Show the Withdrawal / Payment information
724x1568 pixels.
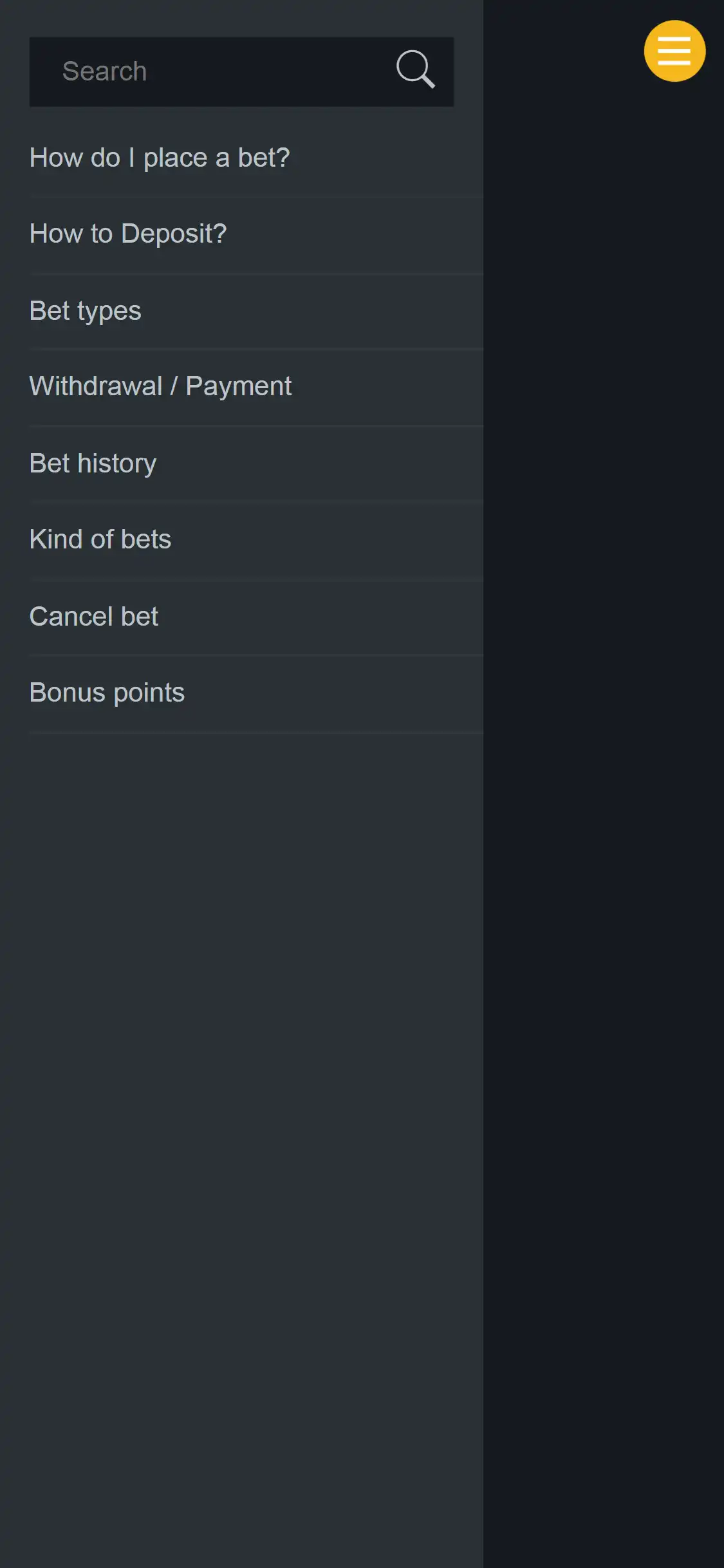point(160,386)
